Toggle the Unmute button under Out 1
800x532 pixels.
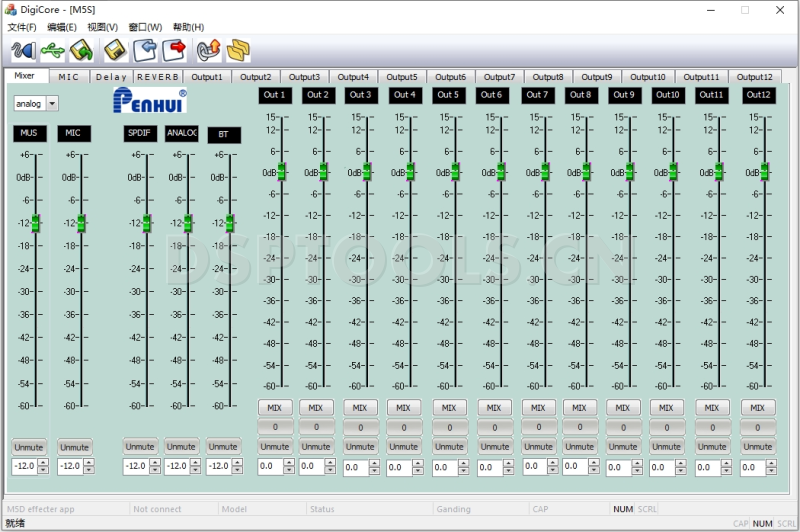click(275, 447)
